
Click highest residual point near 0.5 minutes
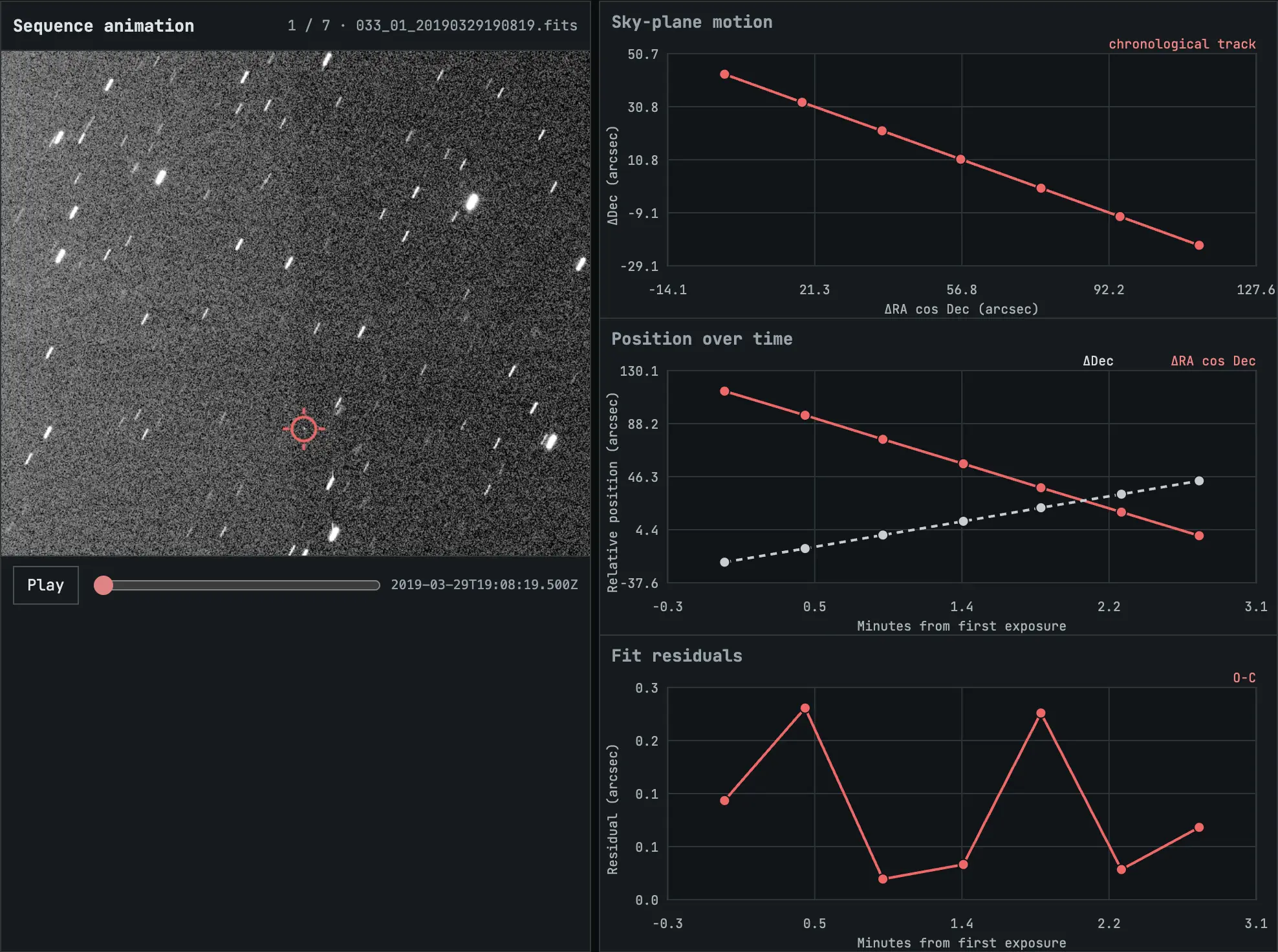pos(805,708)
